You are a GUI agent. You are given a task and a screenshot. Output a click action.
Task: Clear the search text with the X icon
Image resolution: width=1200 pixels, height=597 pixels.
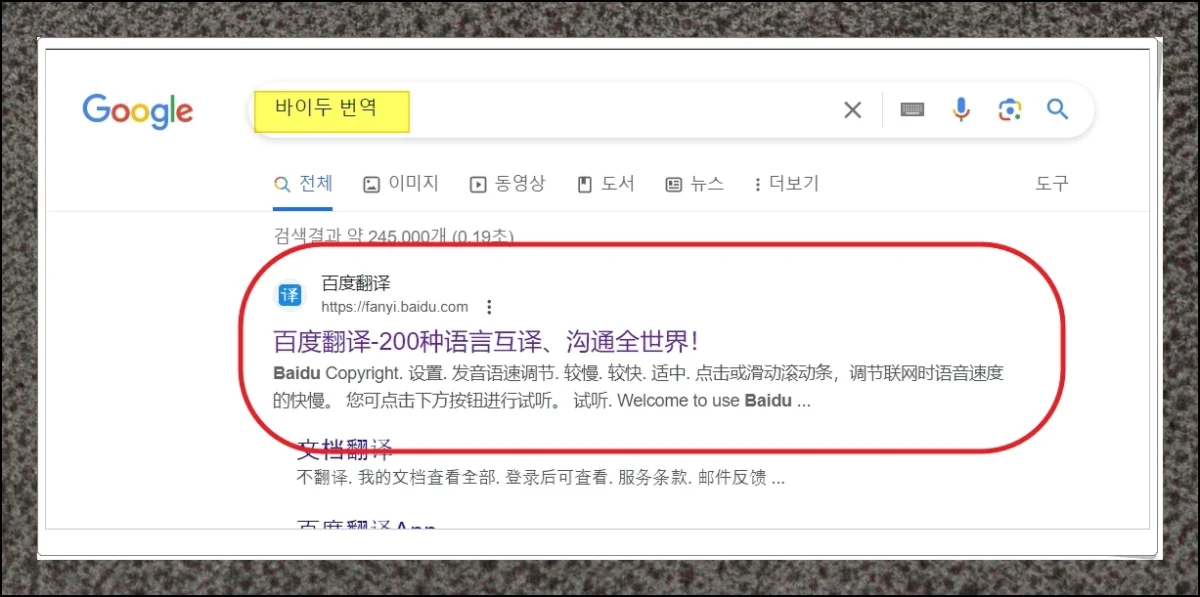pyautogui.click(x=852, y=110)
